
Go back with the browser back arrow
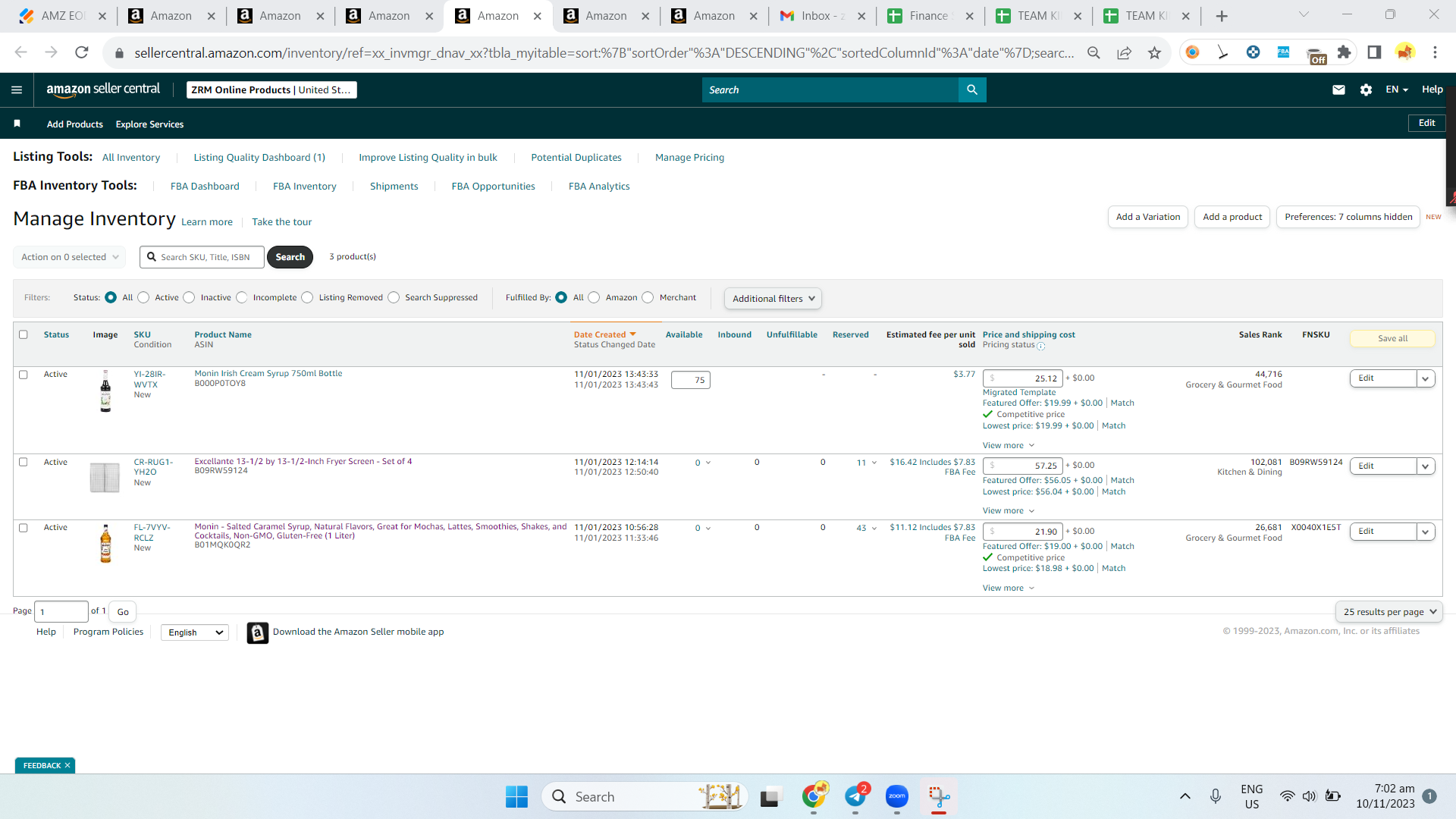20,52
